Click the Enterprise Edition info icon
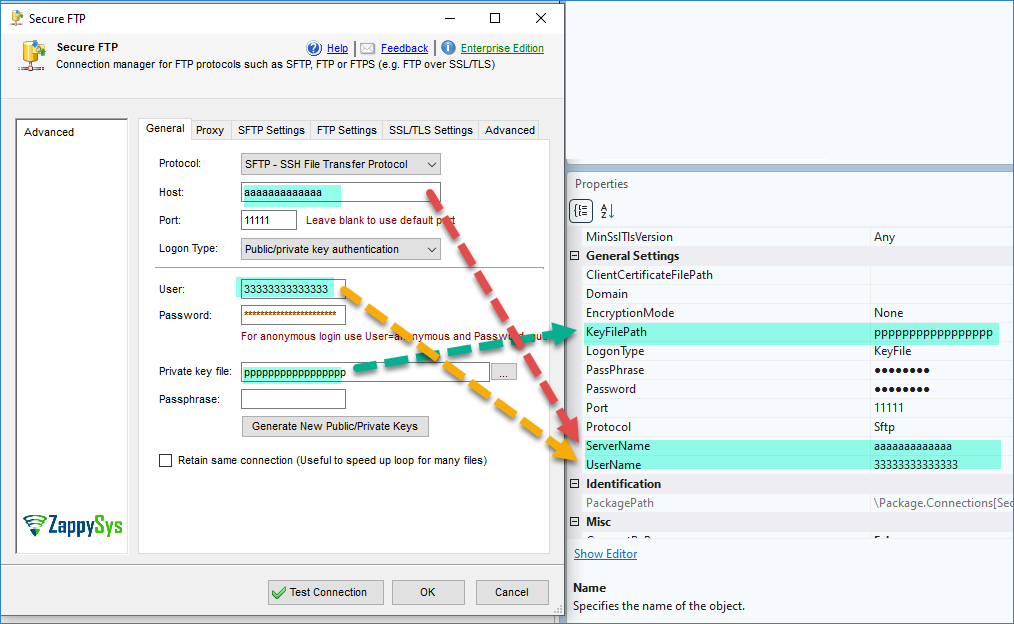Image resolution: width=1014 pixels, height=624 pixels. point(448,47)
